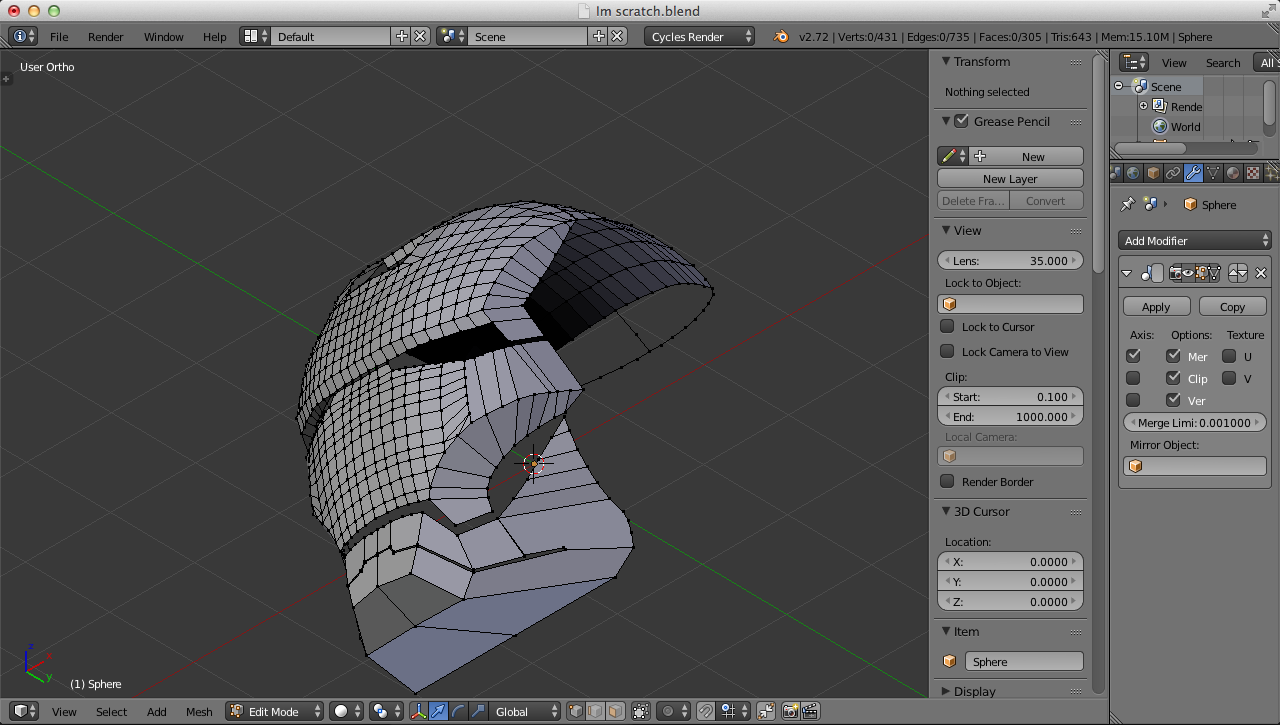The height and width of the screenshot is (725, 1280).
Task: Open the Object properties cube tab
Action: 1153,173
